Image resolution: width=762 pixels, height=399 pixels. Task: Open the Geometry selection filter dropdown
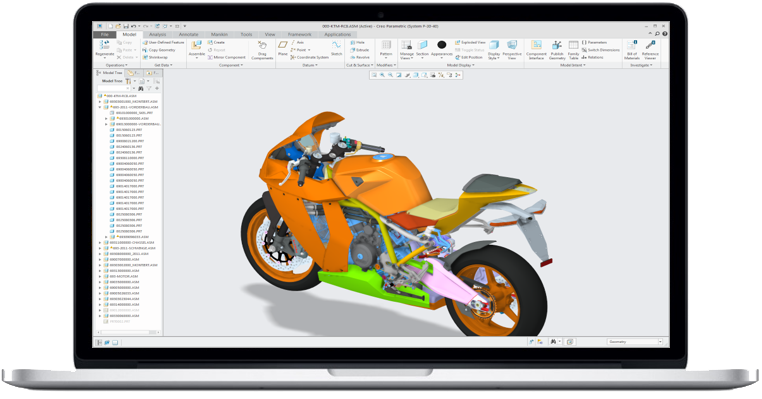point(660,342)
